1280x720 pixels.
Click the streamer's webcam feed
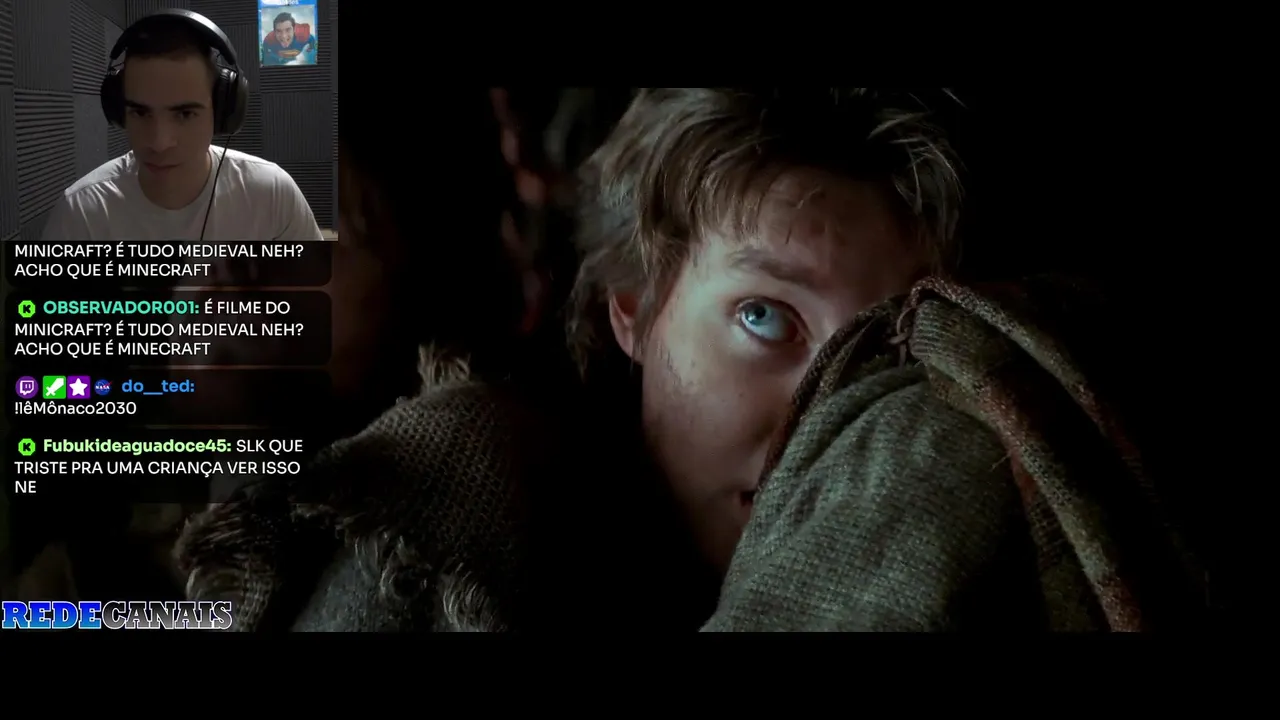169,120
